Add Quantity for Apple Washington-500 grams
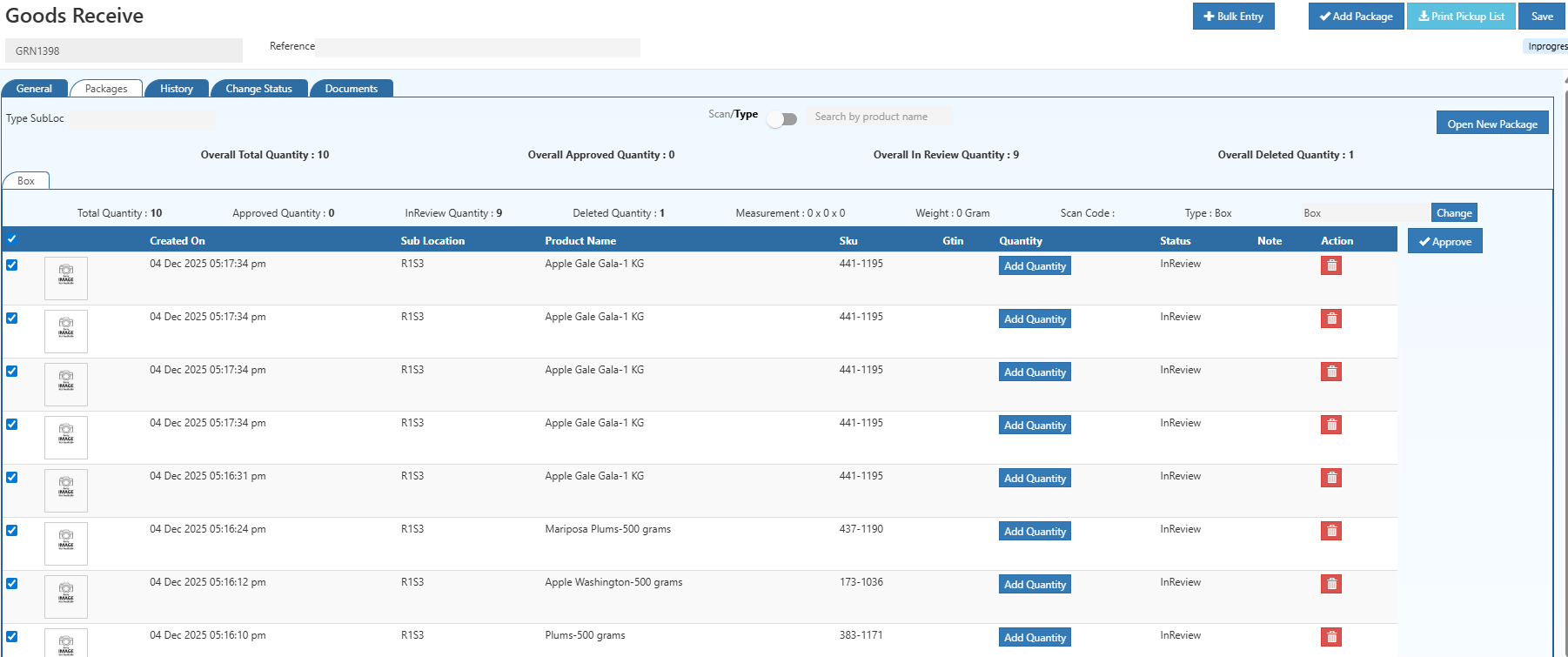Image resolution: width=1568 pixels, height=657 pixels. click(1035, 585)
